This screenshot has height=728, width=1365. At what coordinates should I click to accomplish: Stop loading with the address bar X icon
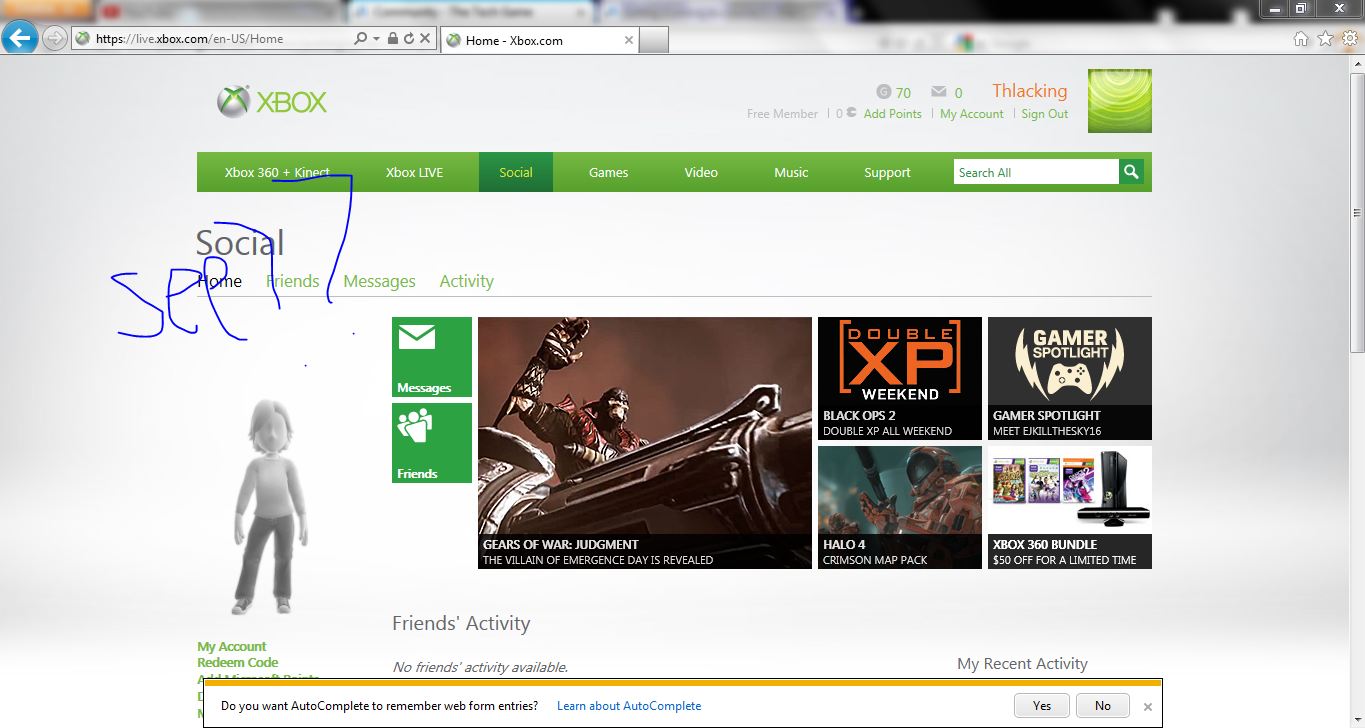click(x=425, y=39)
